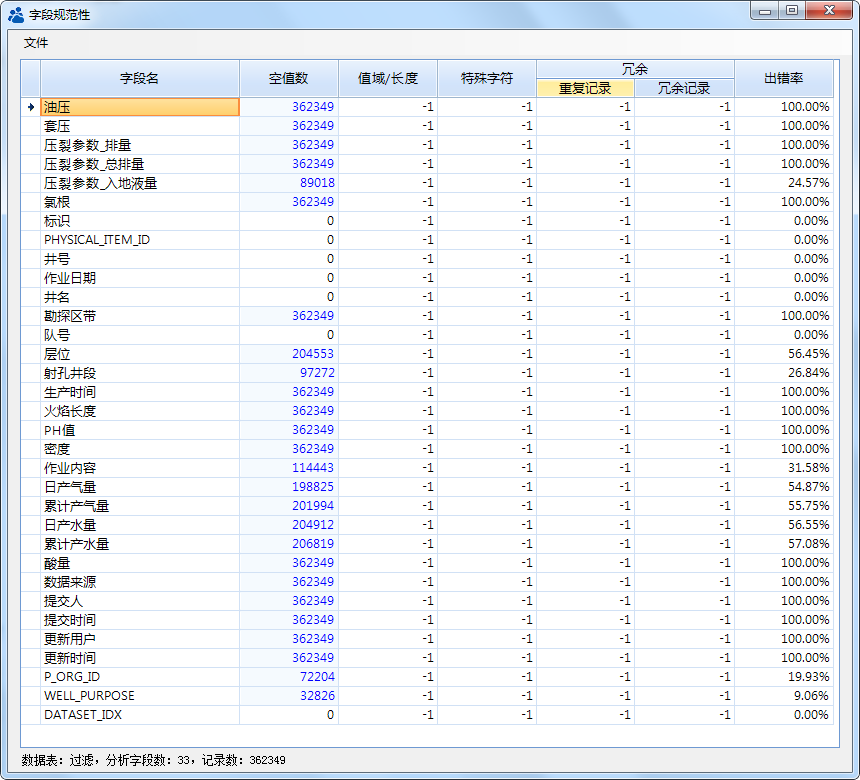This screenshot has height=780, width=860.
Task: Open null count link 114443
Action: pos(313,468)
